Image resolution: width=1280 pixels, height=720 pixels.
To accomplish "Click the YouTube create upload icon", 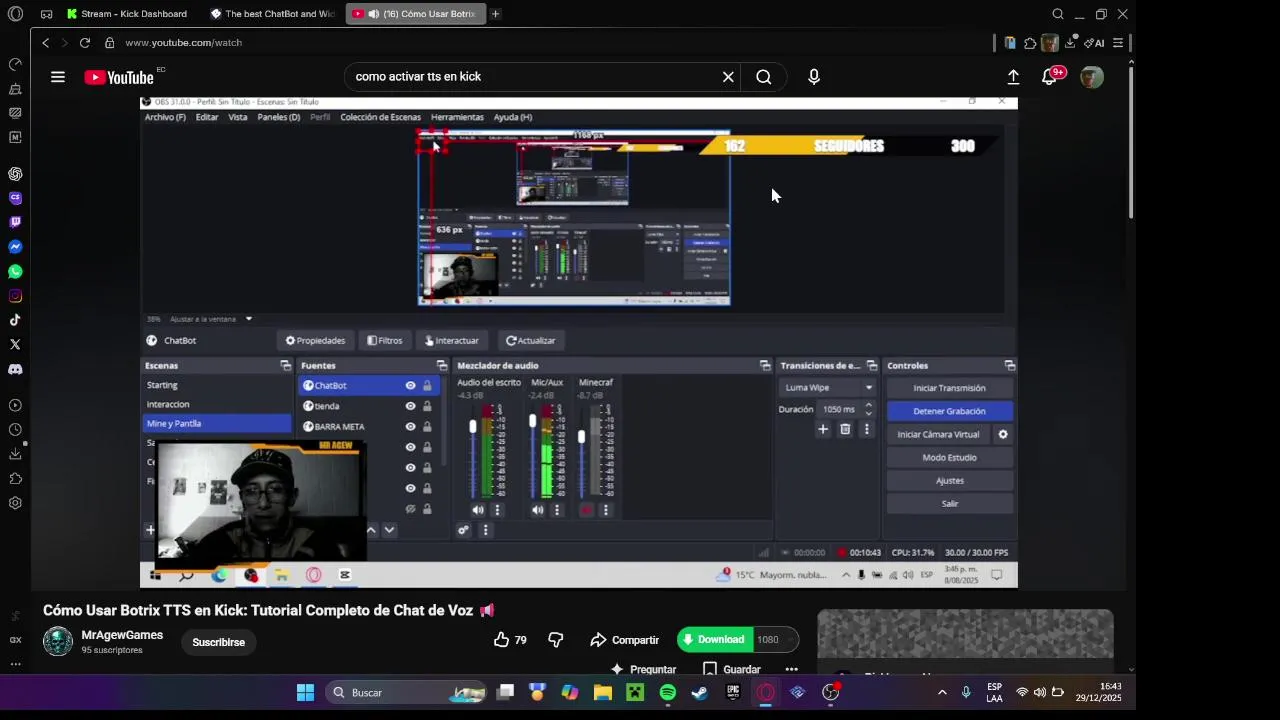I will coord(1013,77).
